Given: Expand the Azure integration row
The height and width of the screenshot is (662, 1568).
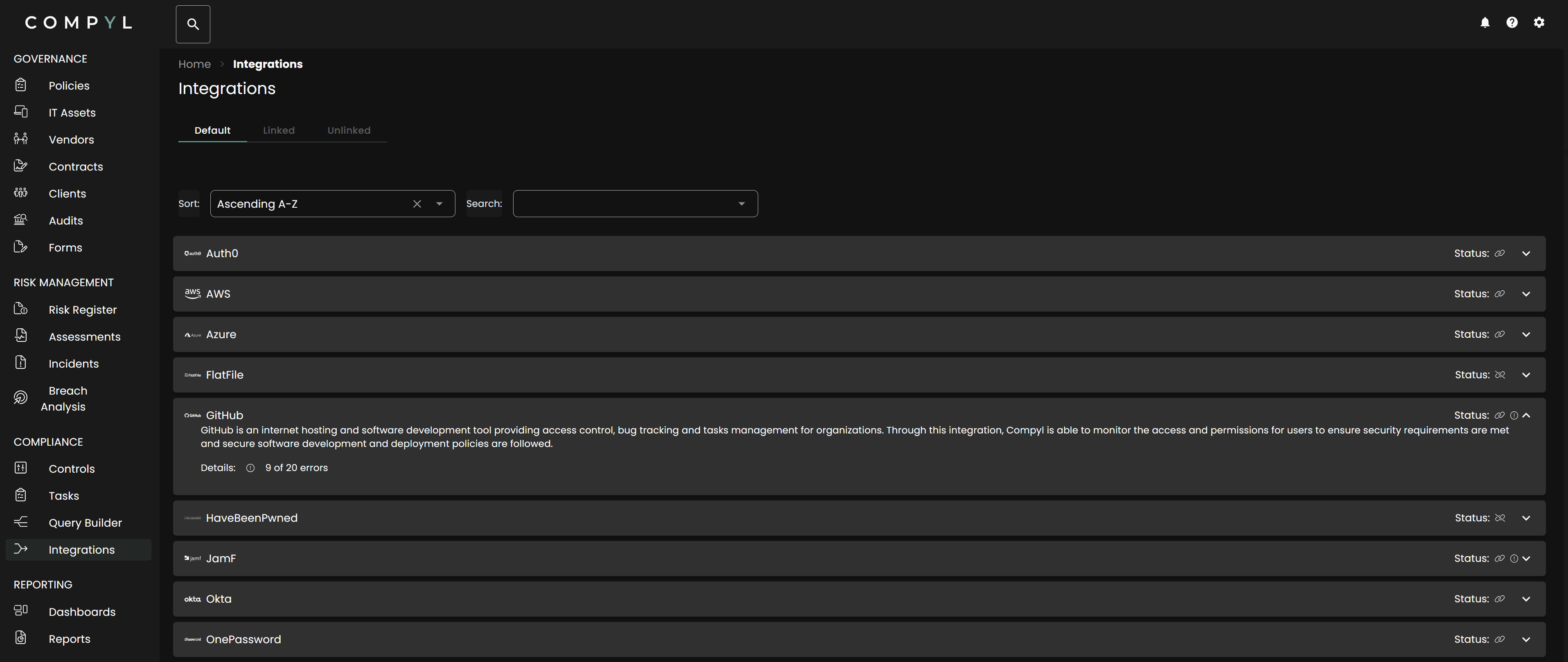Looking at the screenshot, I should pyautogui.click(x=1526, y=334).
